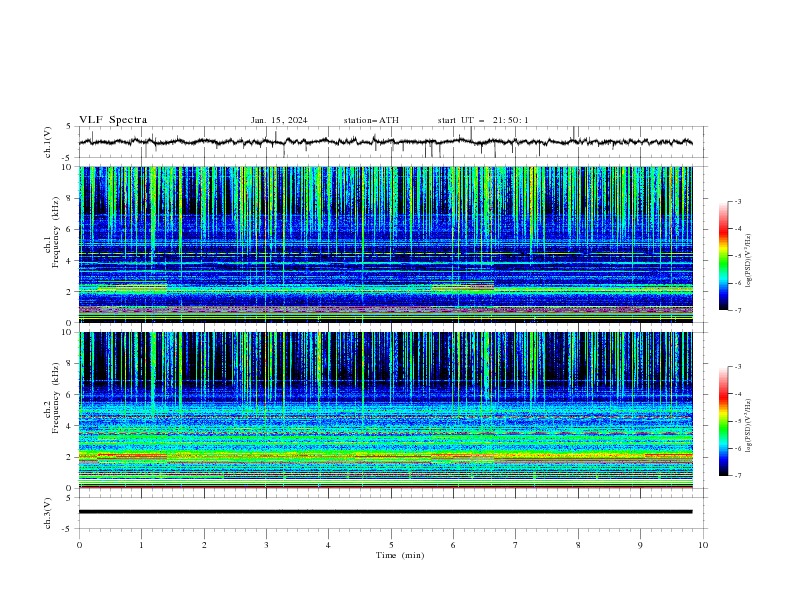This screenshot has height=612, width=792.
Task: Click the time axis tick label "5"
Action: 391,545
